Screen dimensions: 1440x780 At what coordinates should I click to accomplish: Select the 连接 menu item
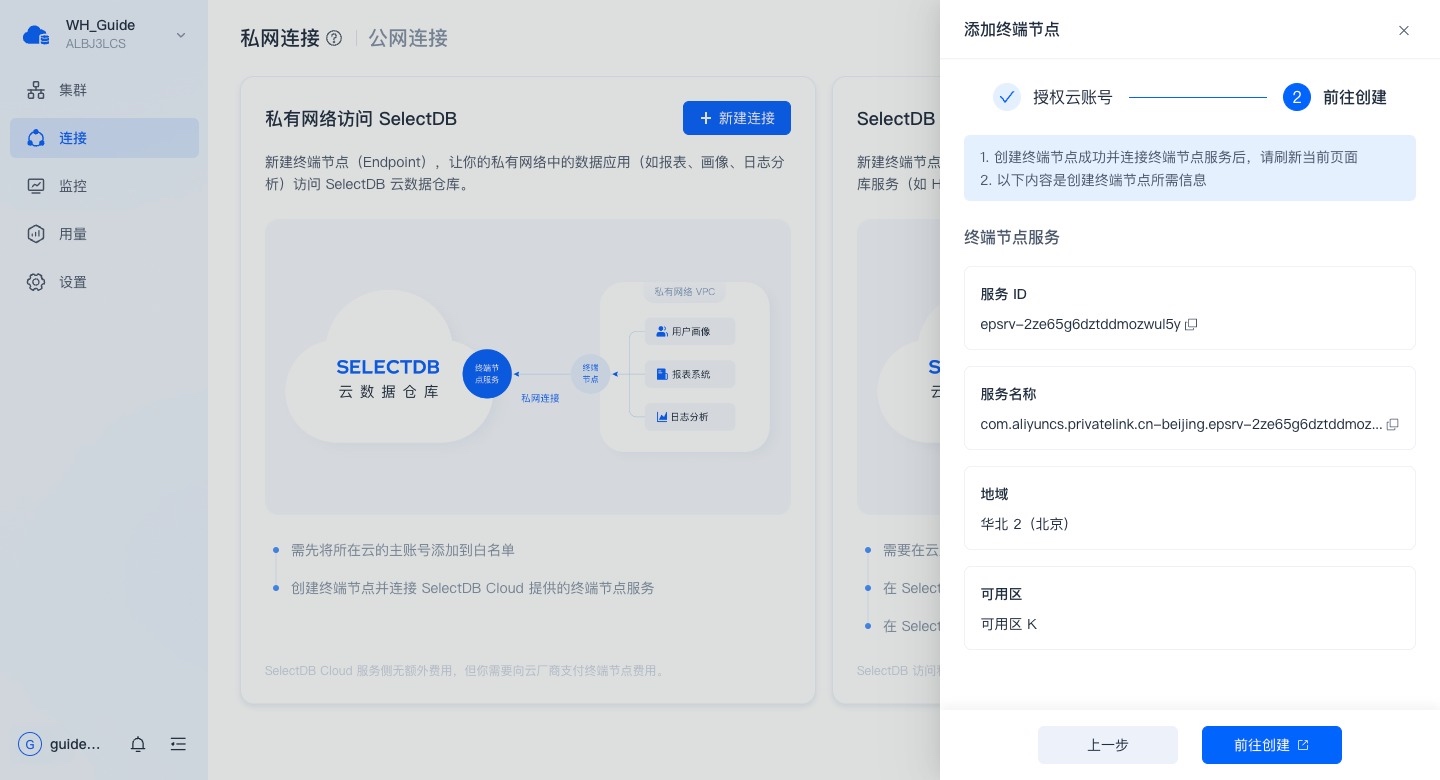pyautogui.click(x=104, y=138)
